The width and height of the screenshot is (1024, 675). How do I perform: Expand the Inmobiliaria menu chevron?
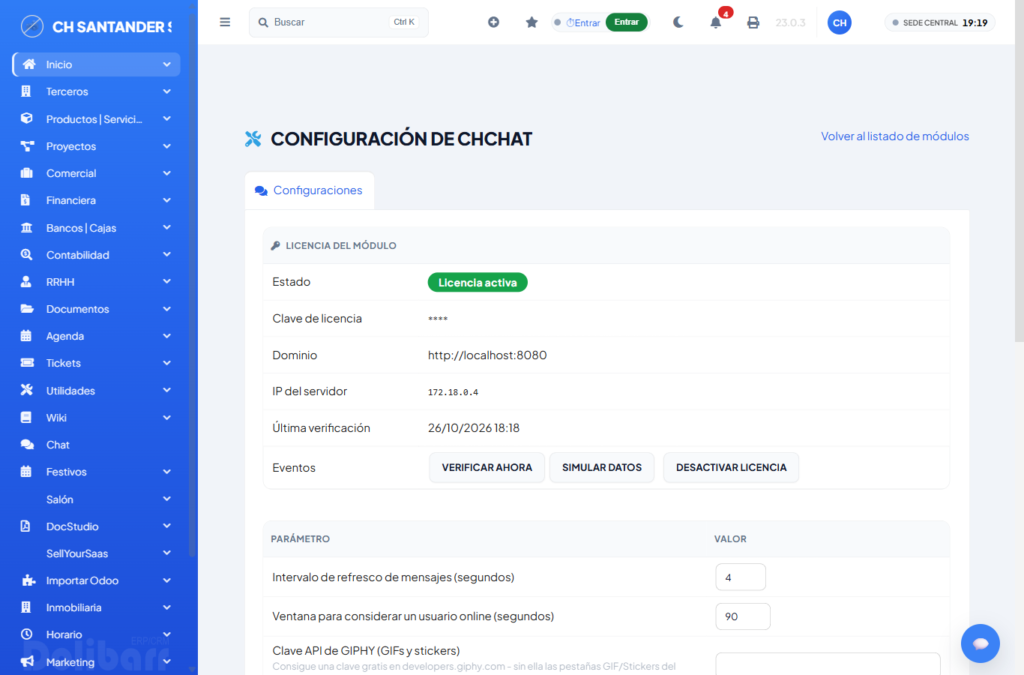click(x=167, y=607)
